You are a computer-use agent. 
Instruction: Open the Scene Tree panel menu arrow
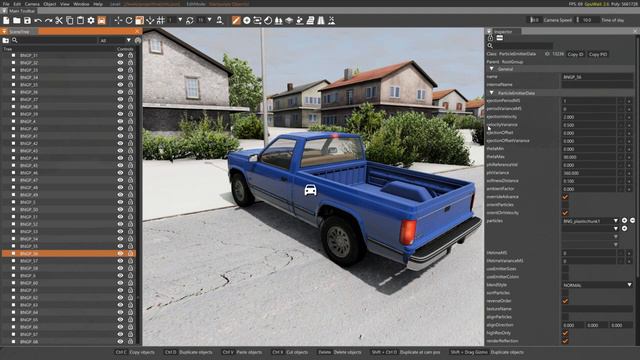pyautogui.click(x=4, y=31)
